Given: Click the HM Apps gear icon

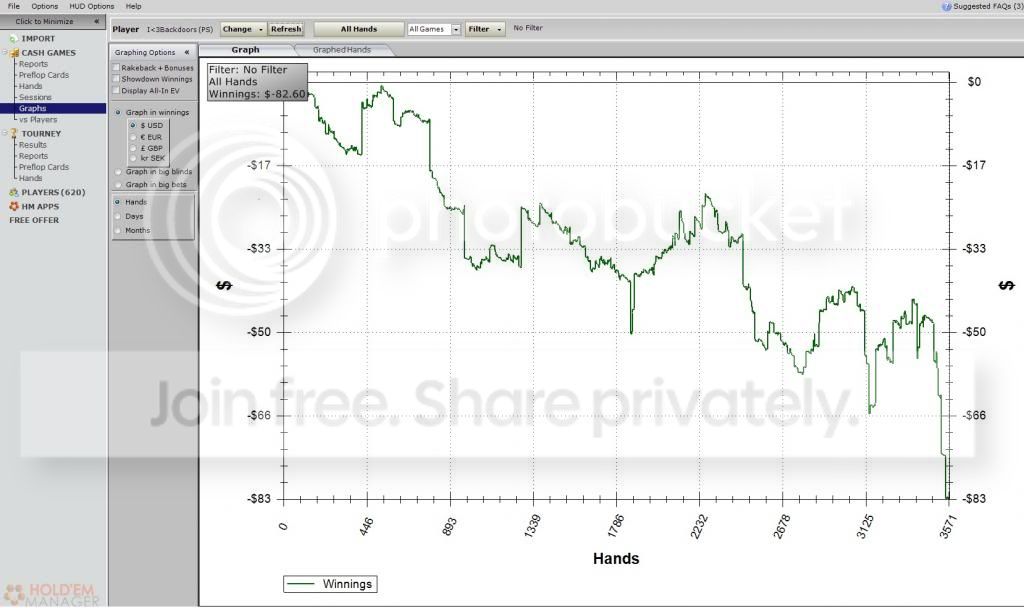Looking at the screenshot, I should coord(14,206).
